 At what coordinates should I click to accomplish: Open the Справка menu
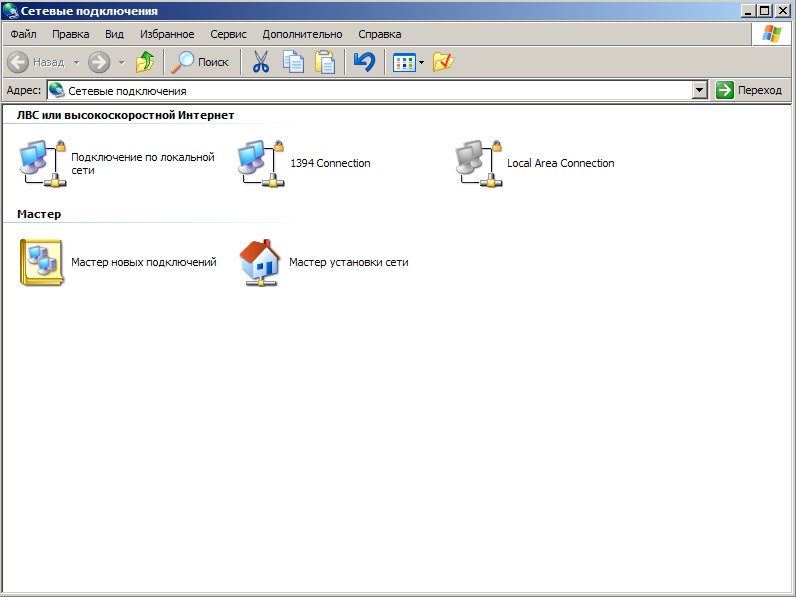(380, 34)
